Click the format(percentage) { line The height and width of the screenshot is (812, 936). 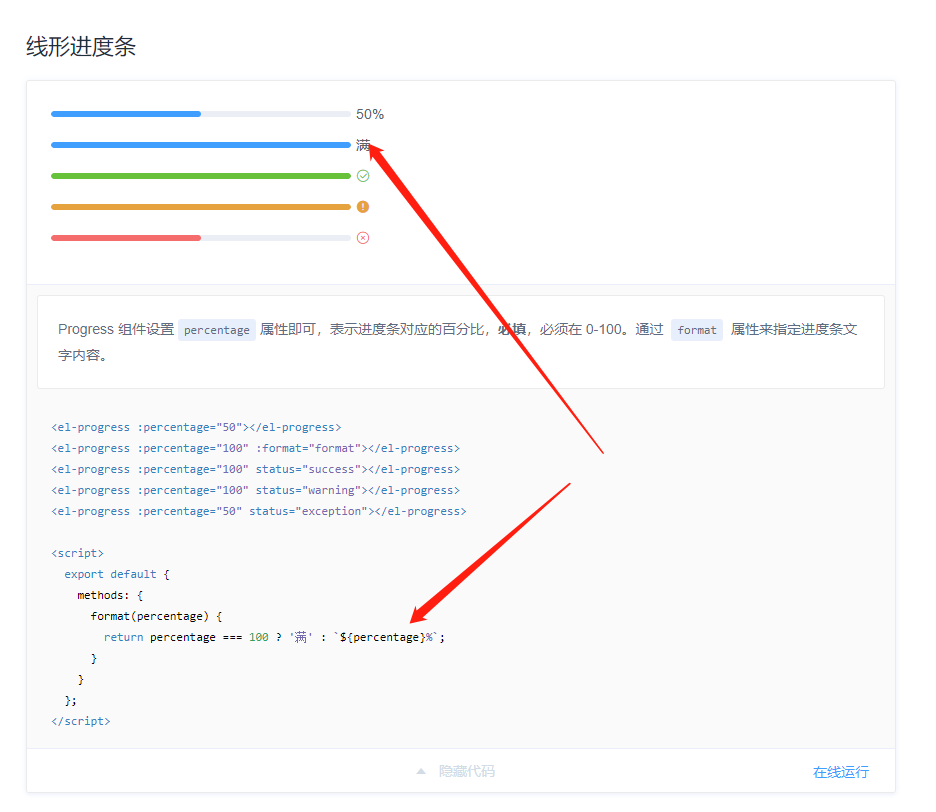pos(156,616)
